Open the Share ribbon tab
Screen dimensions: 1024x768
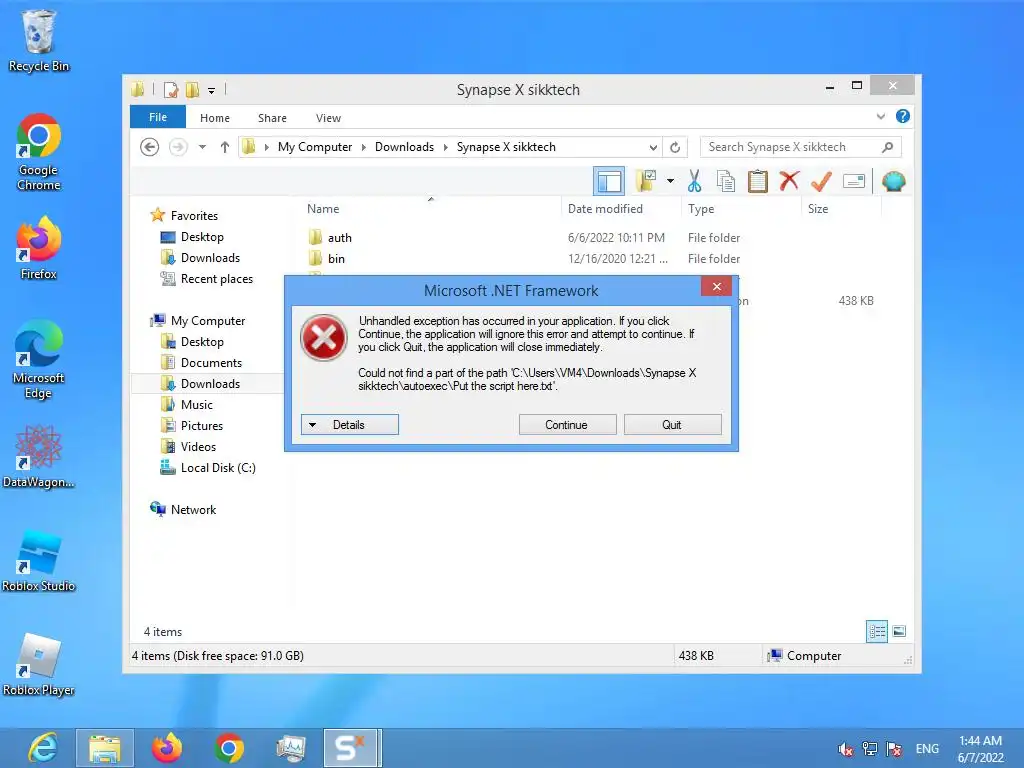click(272, 118)
